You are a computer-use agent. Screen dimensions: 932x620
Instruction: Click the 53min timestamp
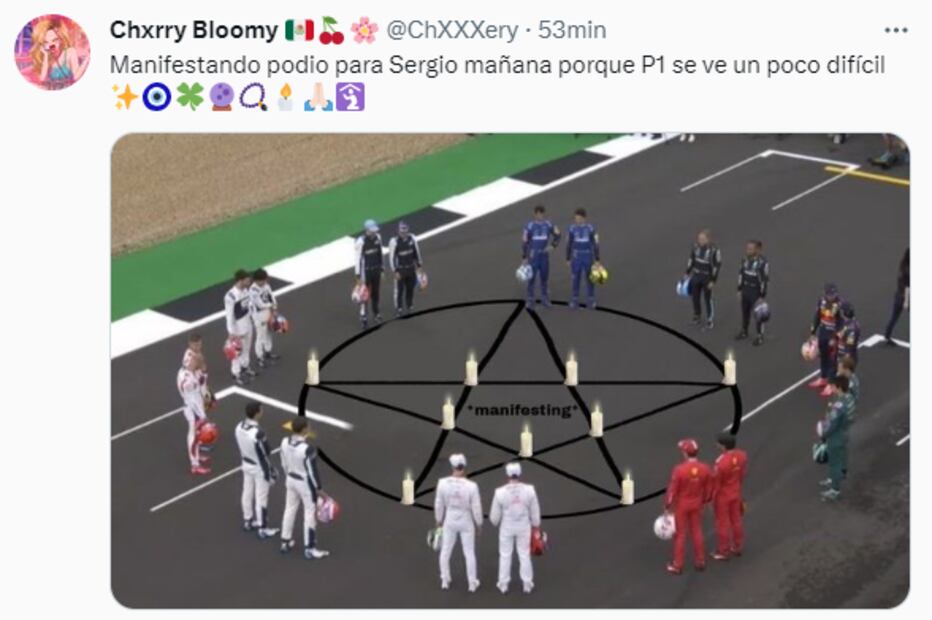point(572,30)
